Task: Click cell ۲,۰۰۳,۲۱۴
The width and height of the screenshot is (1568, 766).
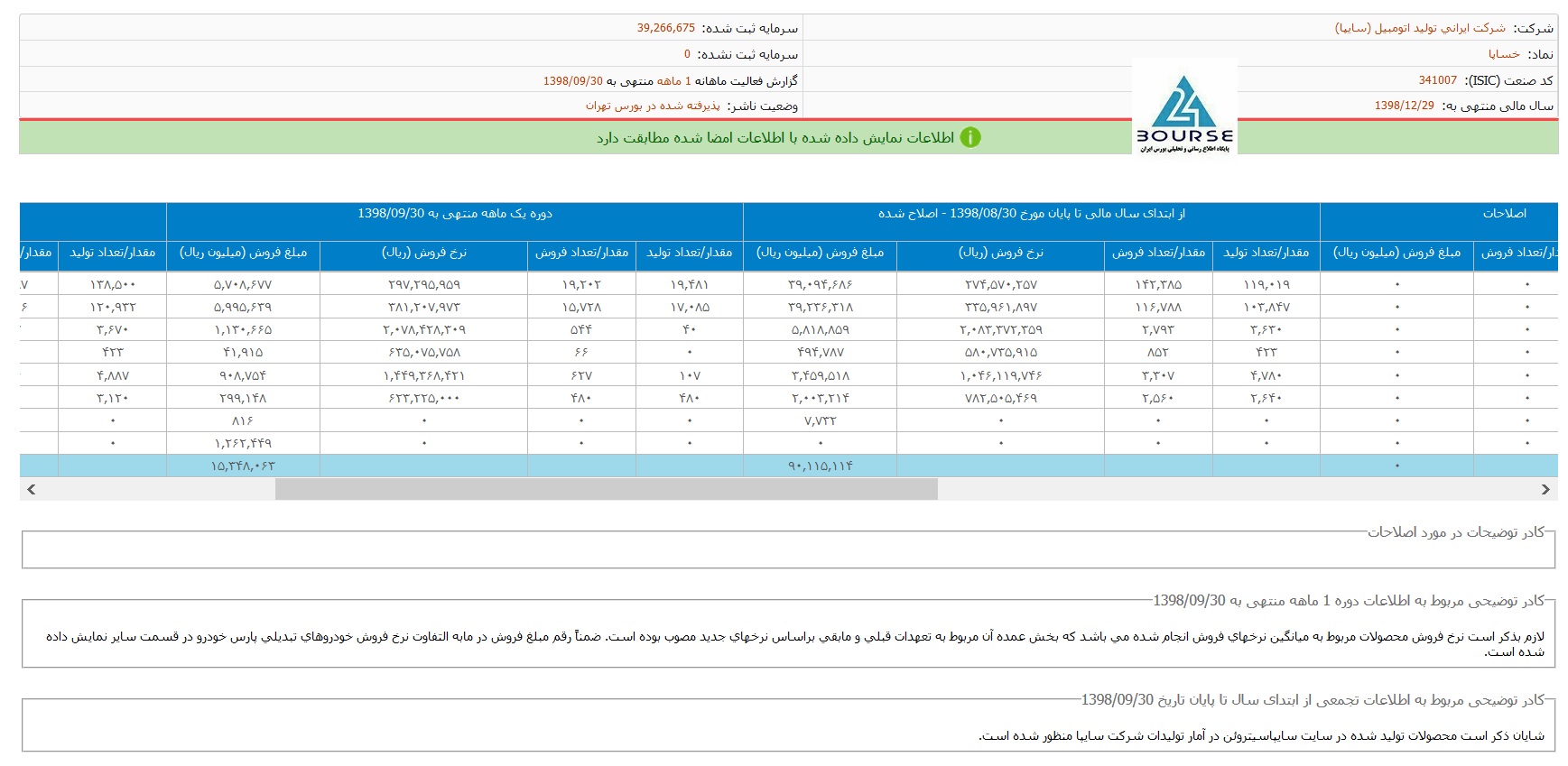Action: (x=821, y=398)
